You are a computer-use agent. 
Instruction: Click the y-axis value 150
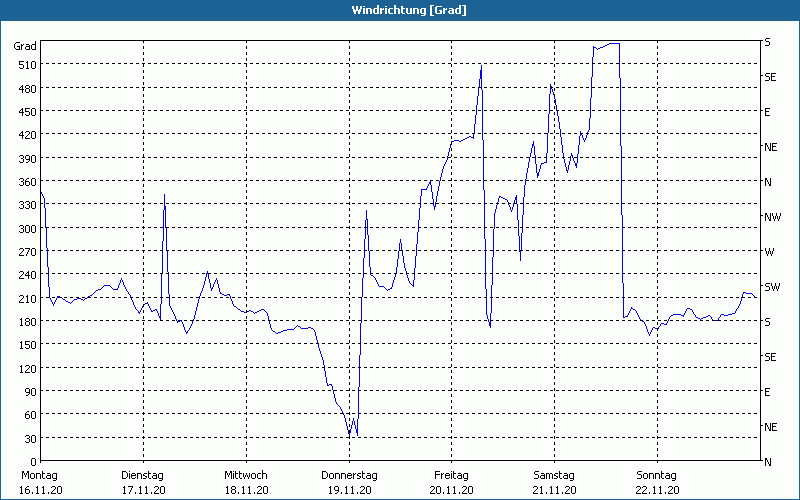tap(27, 345)
